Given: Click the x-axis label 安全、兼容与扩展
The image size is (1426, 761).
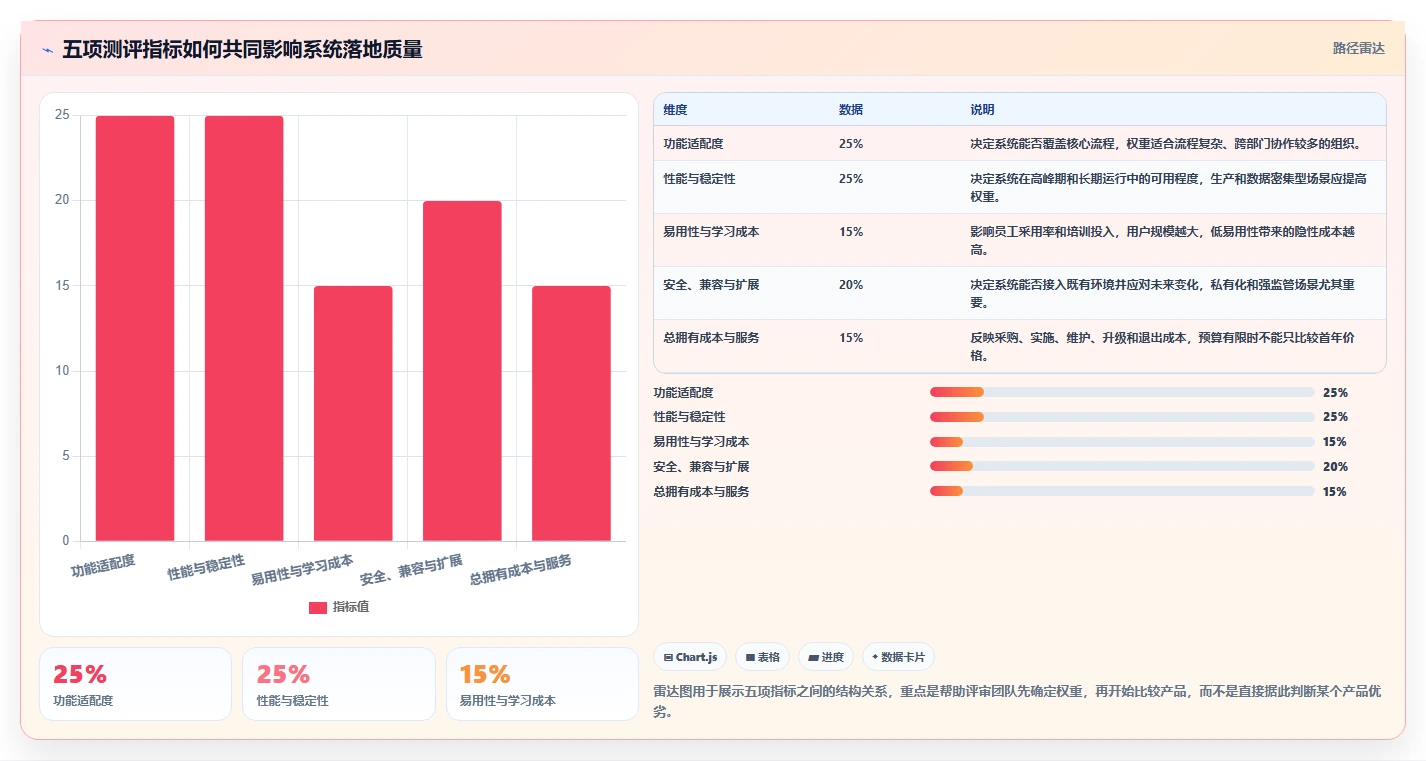Looking at the screenshot, I should (x=411, y=570).
